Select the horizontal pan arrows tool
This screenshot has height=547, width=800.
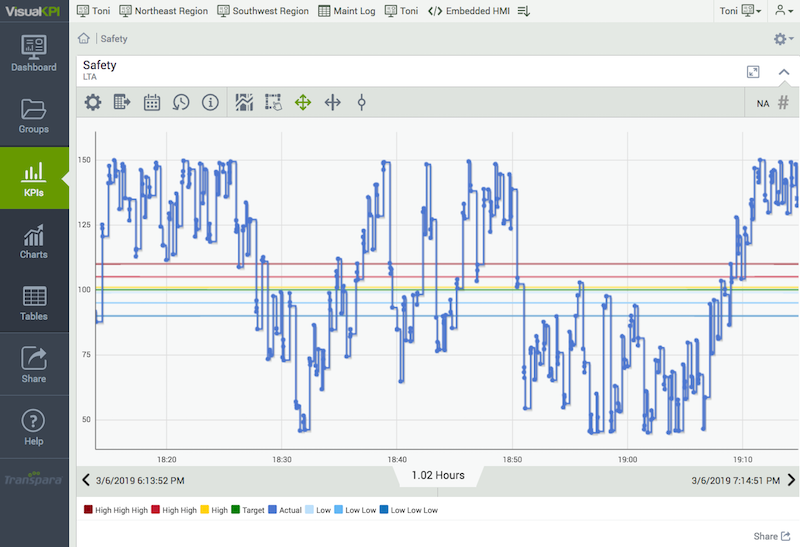point(333,102)
